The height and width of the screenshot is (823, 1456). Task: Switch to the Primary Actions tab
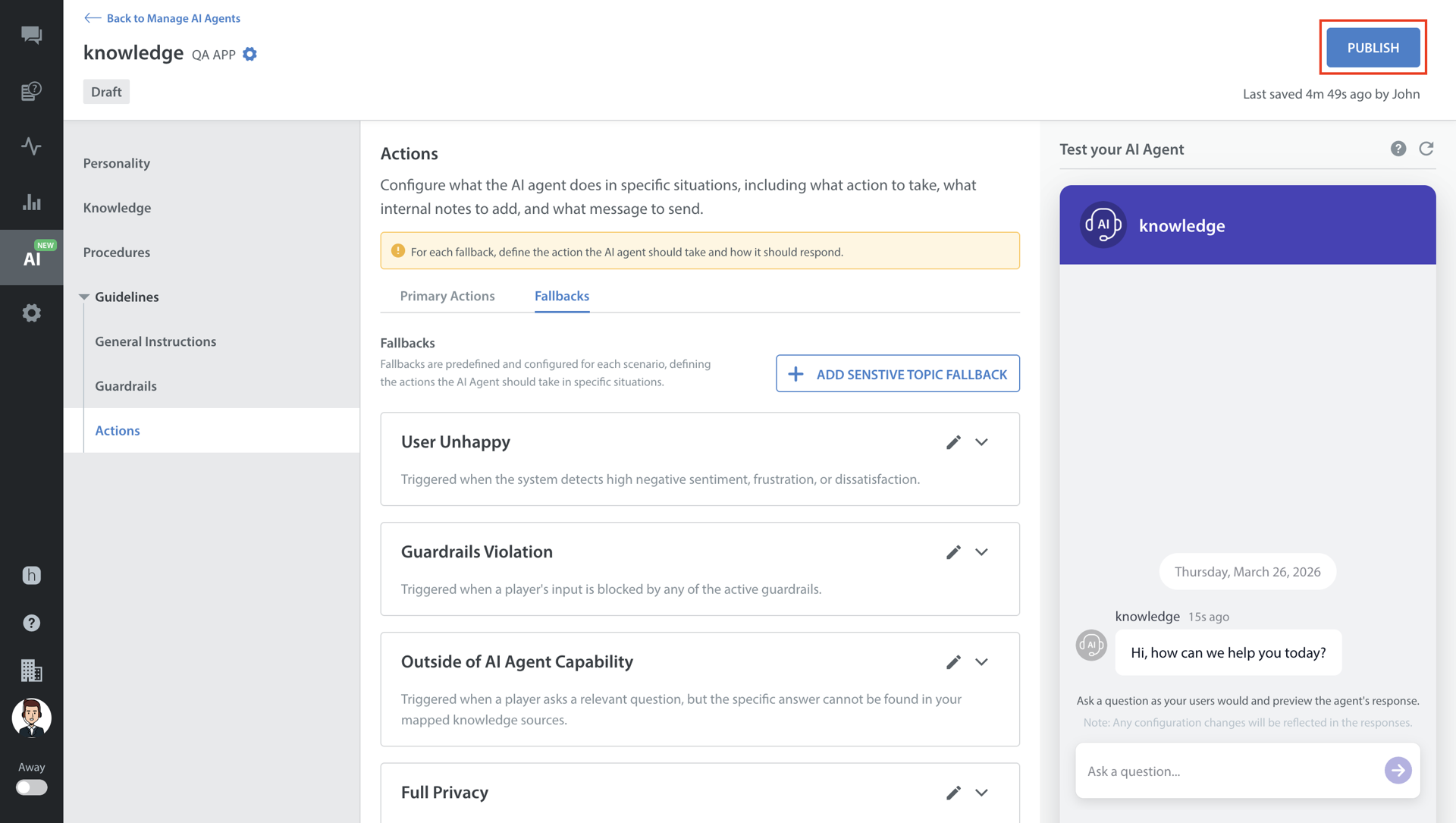coord(447,296)
